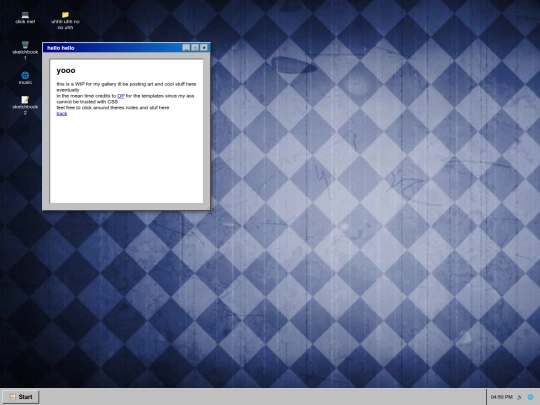
Task: Click the empty taskbar area beside Start
Action: (x=262, y=397)
